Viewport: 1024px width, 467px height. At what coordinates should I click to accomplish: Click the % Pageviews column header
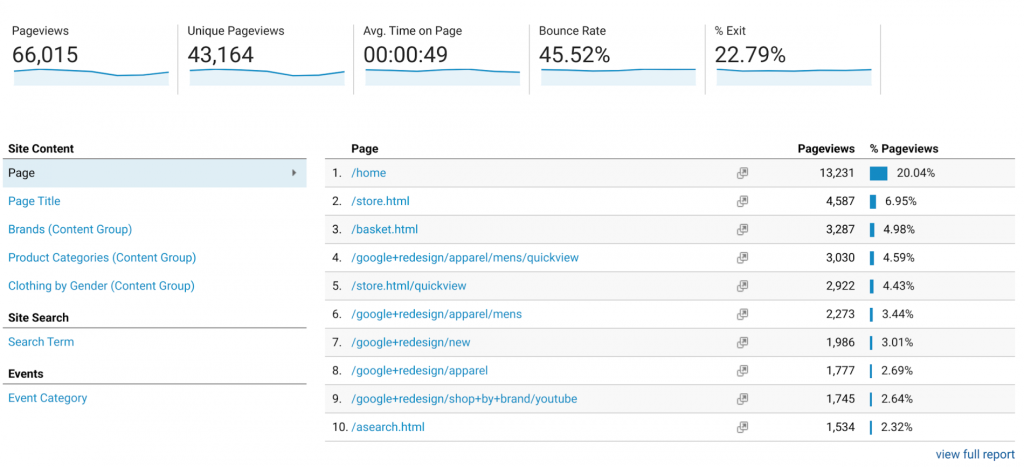[904, 148]
